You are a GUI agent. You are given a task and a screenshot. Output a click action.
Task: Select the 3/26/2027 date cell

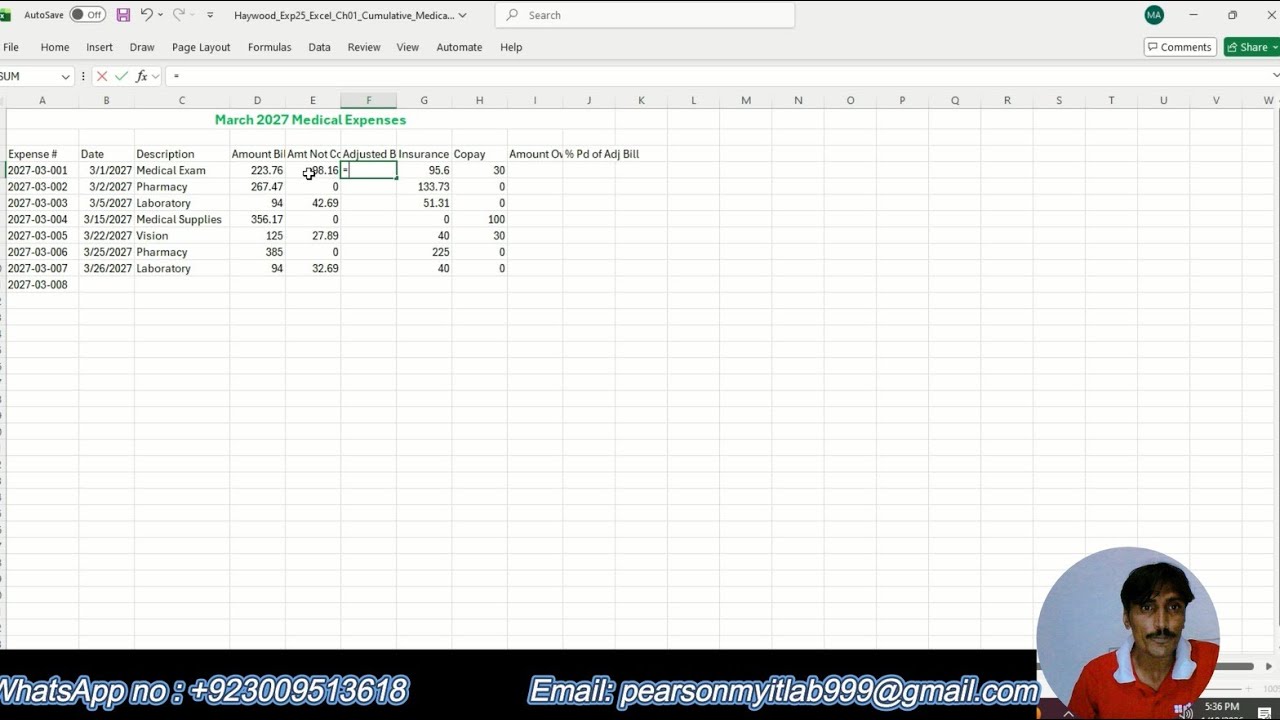click(108, 268)
